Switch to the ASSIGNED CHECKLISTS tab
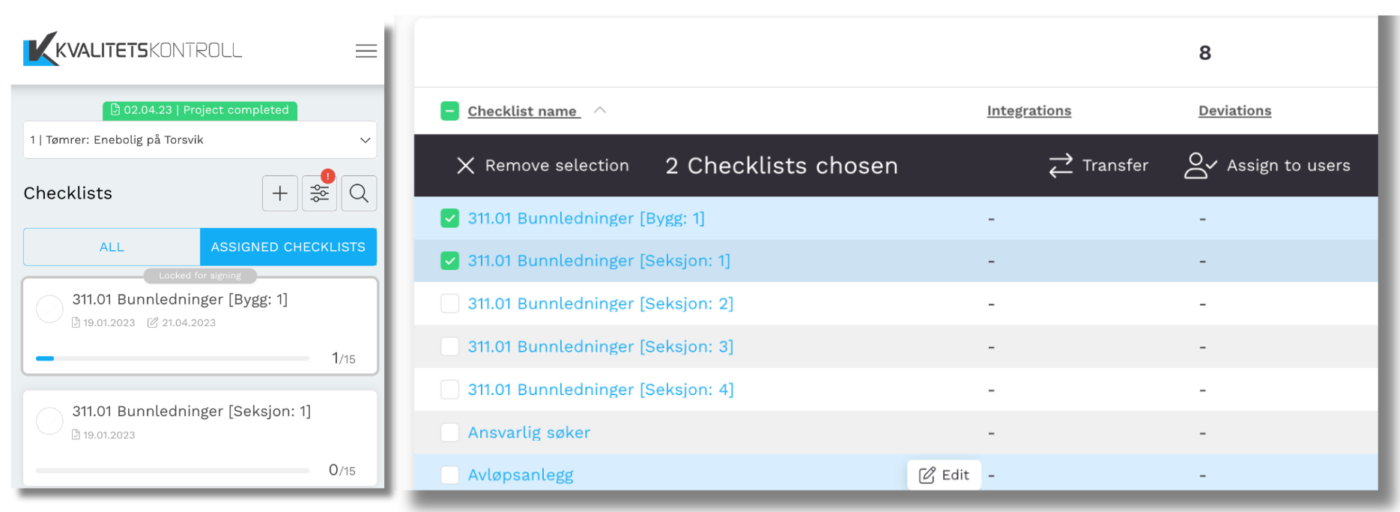 pos(288,247)
